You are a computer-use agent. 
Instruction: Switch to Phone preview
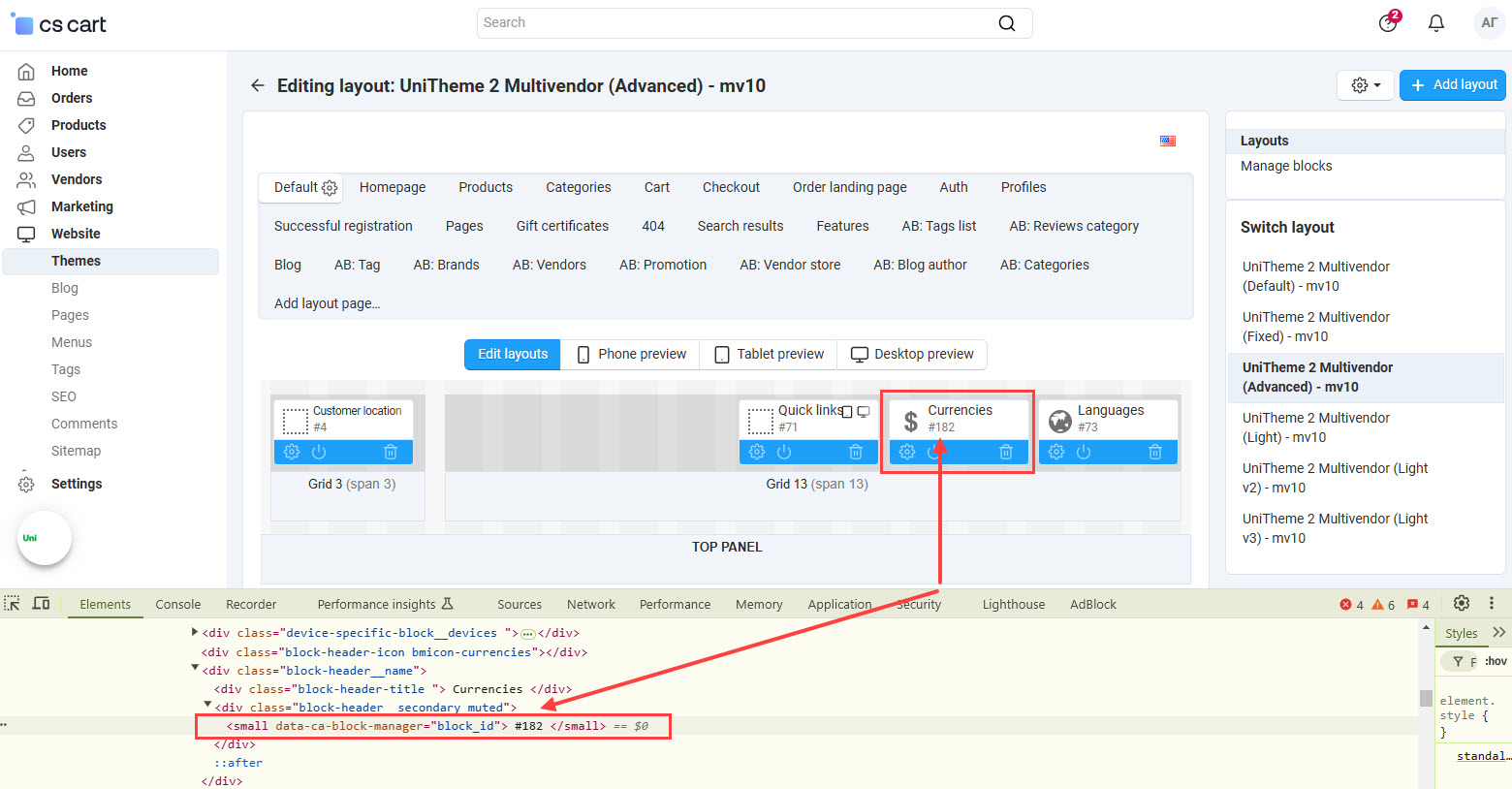click(x=632, y=354)
